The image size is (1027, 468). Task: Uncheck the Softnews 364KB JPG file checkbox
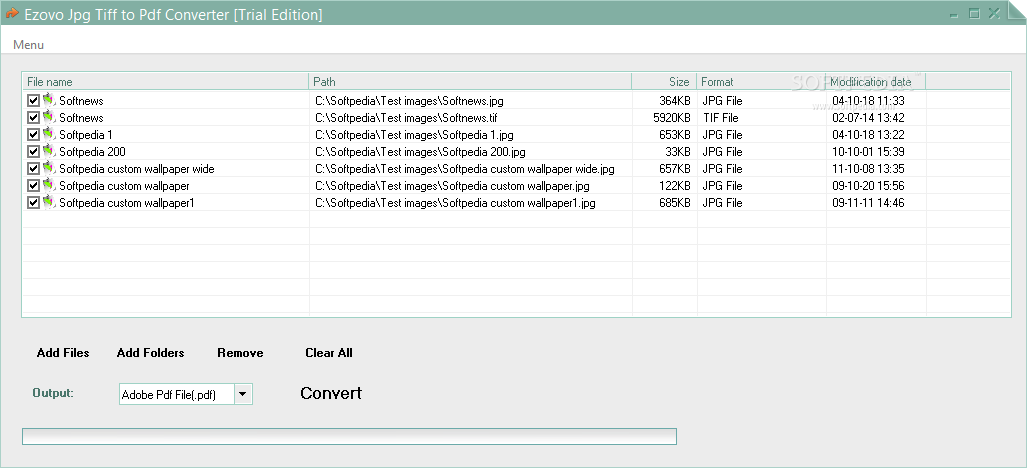33,101
